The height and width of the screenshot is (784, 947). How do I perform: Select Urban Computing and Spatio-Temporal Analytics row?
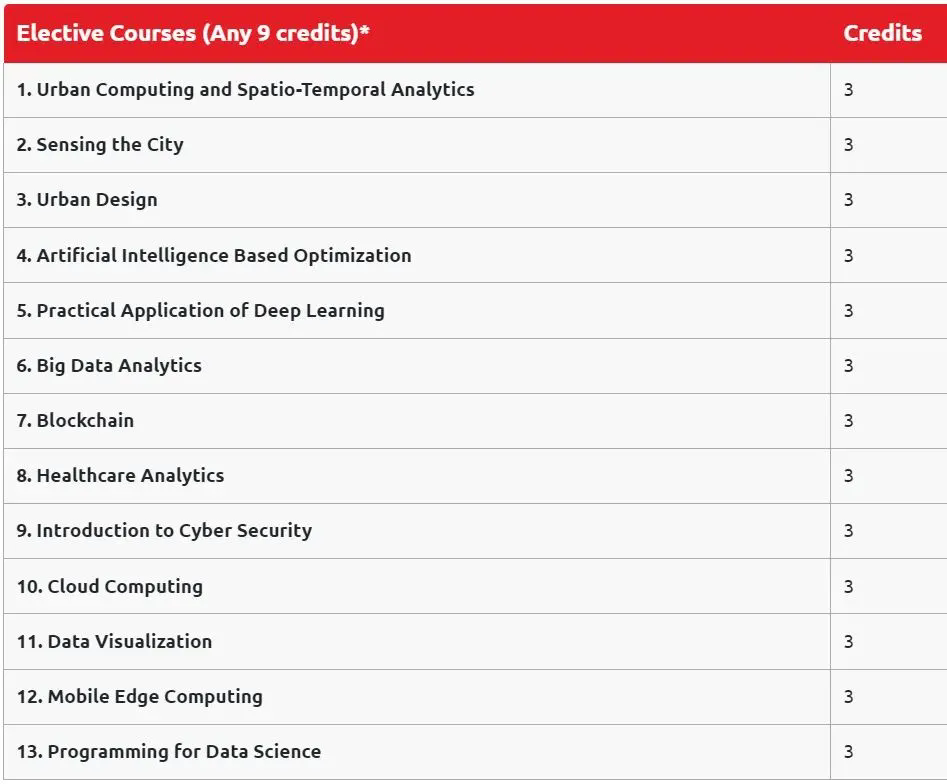pyautogui.click(x=245, y=90)
